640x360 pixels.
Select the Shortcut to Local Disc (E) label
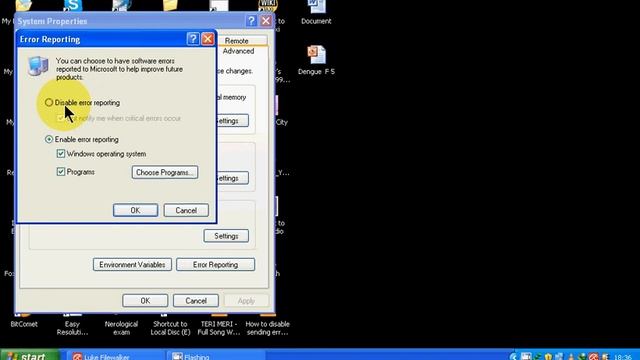point(170,328)
